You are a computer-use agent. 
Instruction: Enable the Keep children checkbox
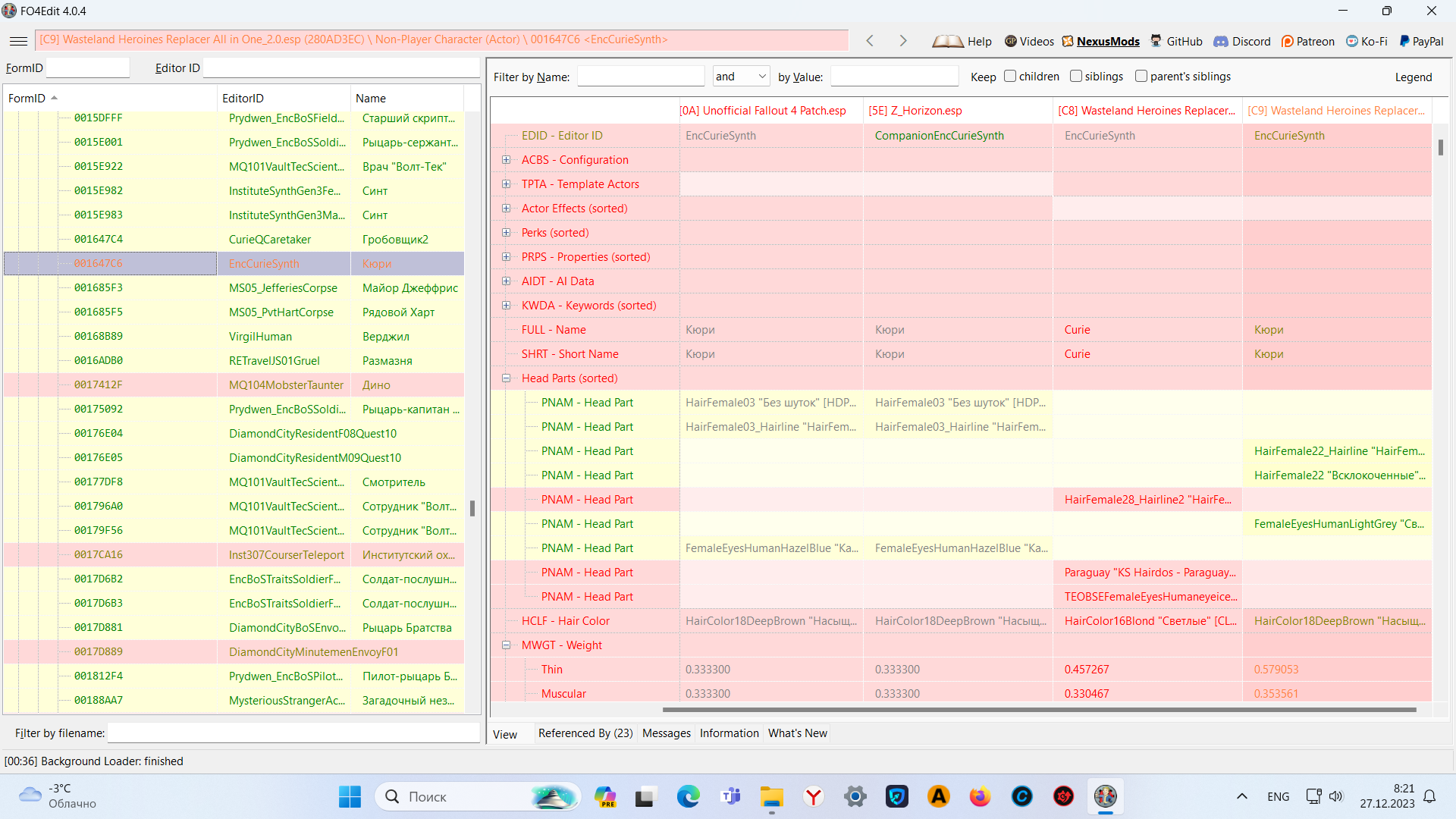click(1010, 77)
